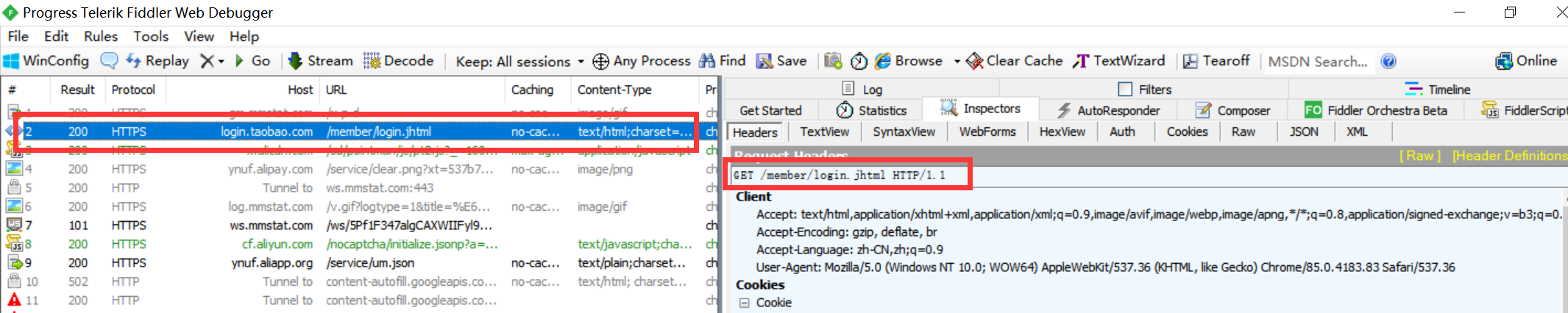Screen dimensions: 1568x313
Task: Collapse the Cookie node
Action: (744, 303)
